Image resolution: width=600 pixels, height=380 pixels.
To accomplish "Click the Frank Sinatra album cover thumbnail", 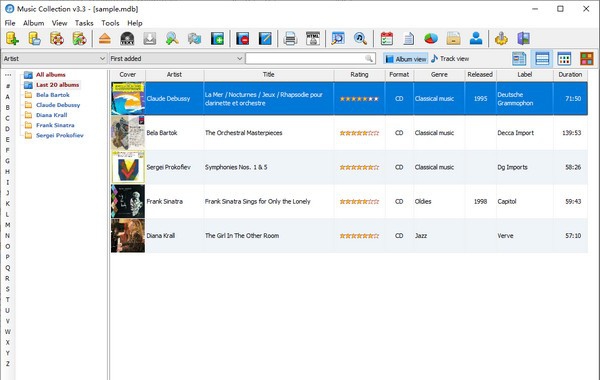I will [x=128, y=201].
